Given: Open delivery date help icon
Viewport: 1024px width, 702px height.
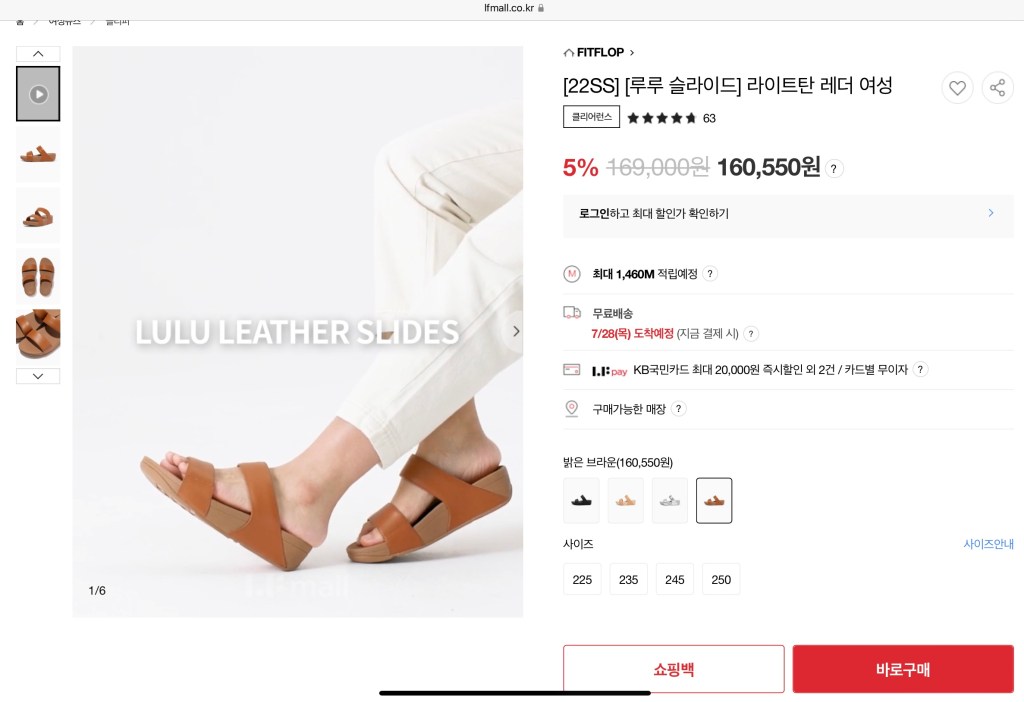Looking at the screenshot, I should tap(751, 334).
